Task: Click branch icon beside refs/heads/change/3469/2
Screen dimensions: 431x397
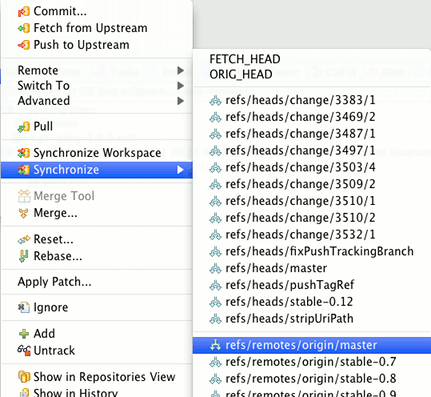Action: coord(215,117)
